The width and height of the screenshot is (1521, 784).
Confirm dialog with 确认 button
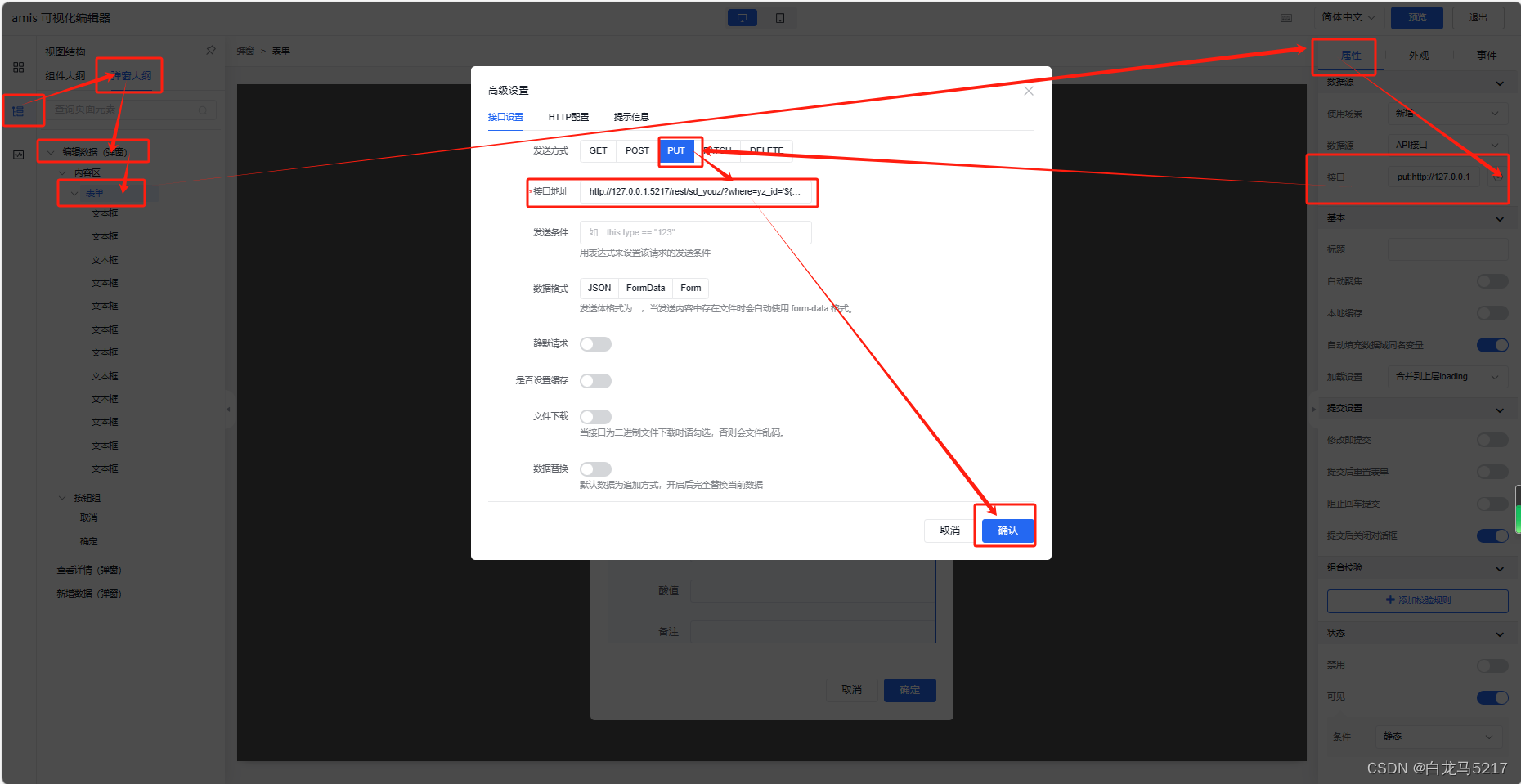[x=1008, y=531]
